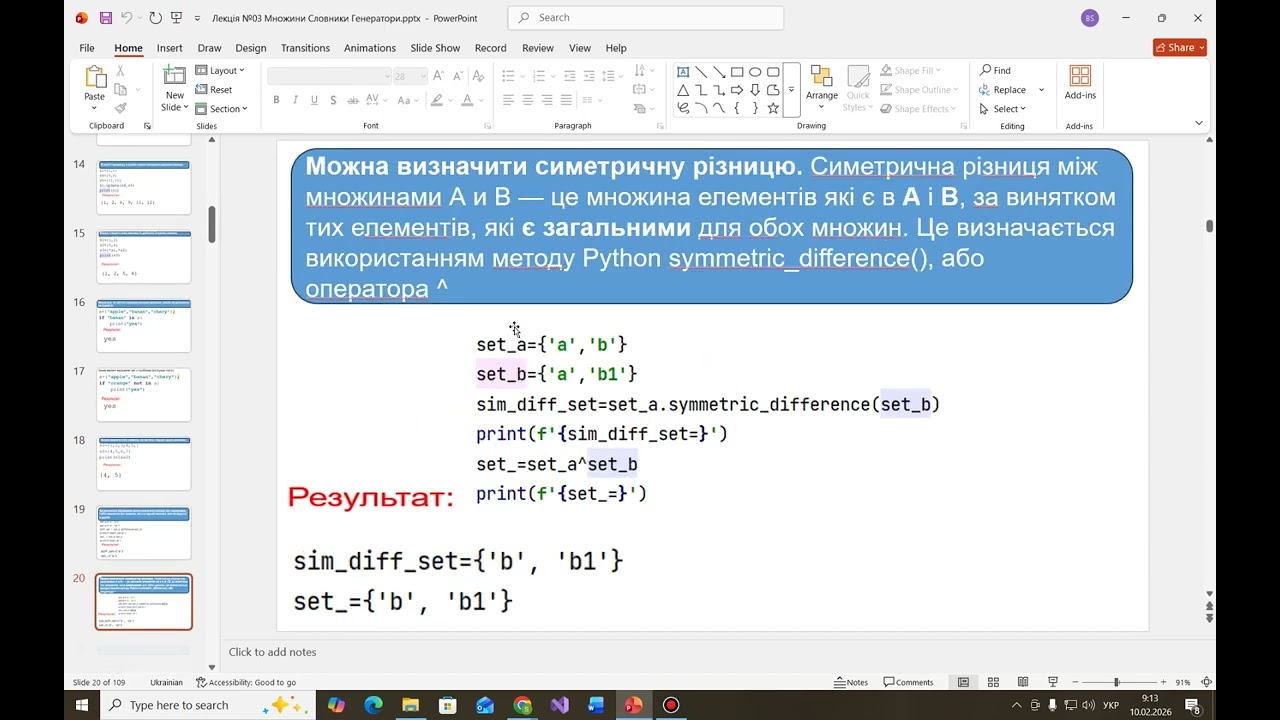Click the zoom in plus button

click(x=1163, y=682)
